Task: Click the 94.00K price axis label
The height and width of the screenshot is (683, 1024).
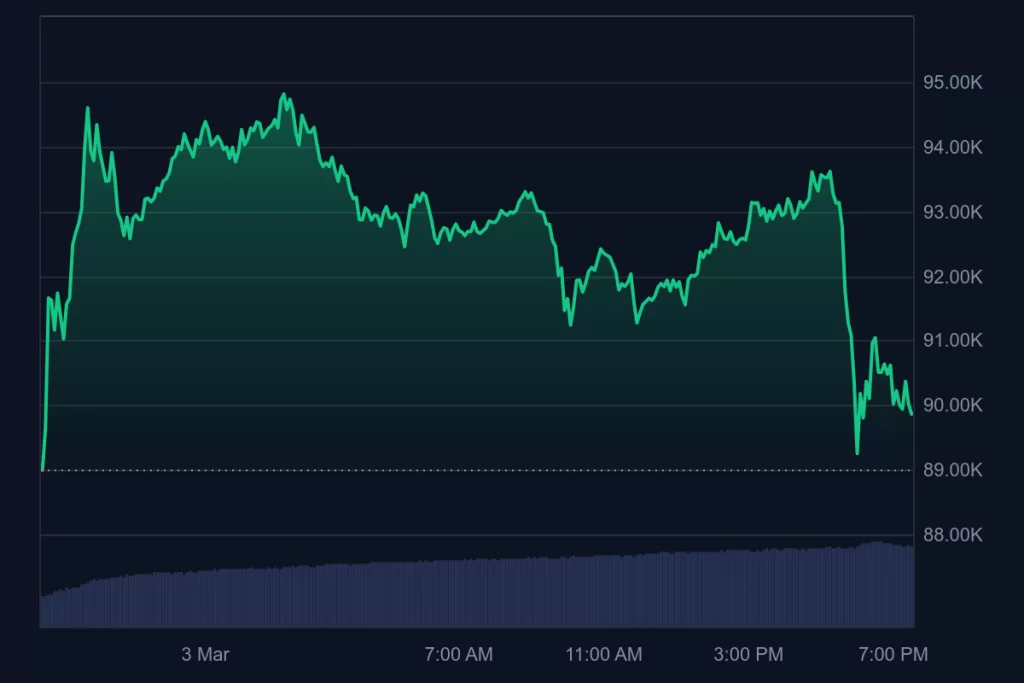Action: coord(952,148)
